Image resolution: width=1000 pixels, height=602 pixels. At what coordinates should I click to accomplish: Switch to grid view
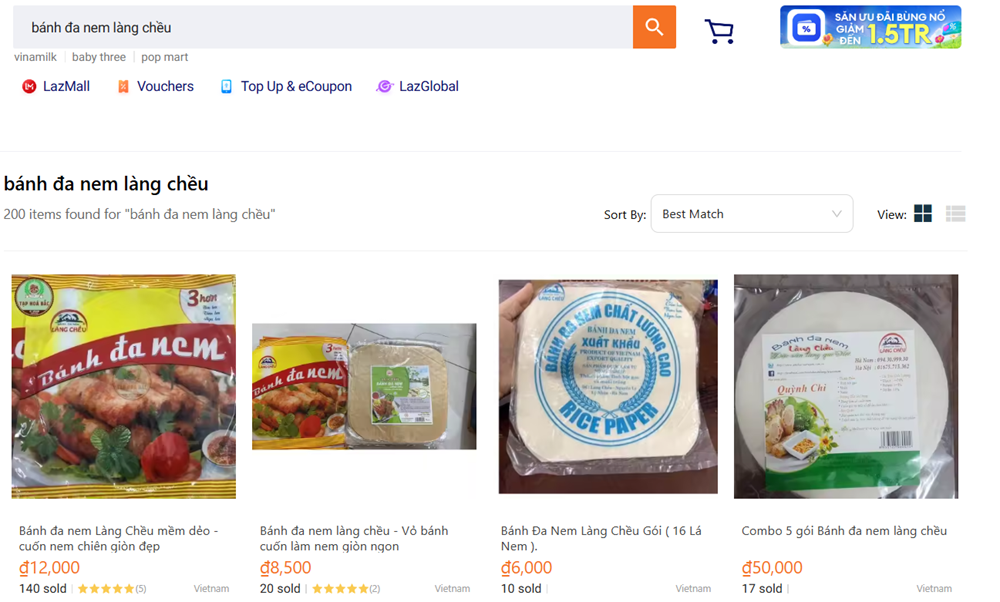coord(923,214)
